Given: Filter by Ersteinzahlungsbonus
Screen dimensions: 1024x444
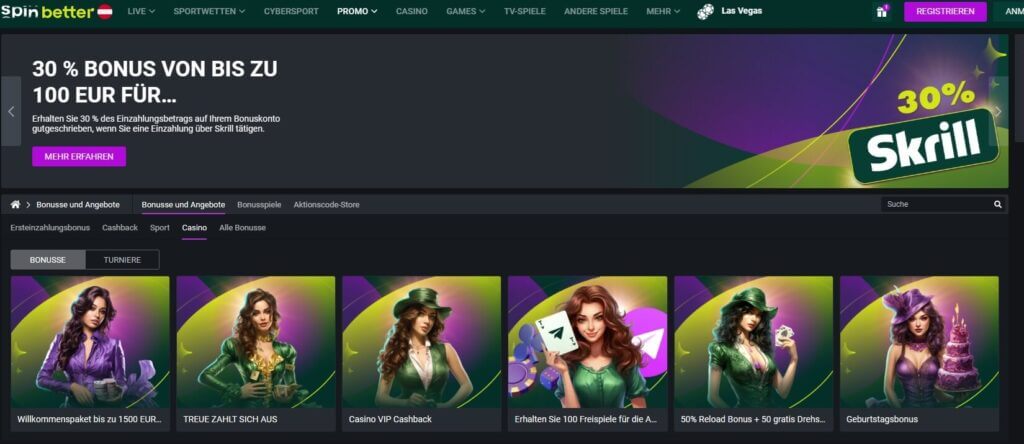Looking at the screenshot, I should [x=50, y=228].
